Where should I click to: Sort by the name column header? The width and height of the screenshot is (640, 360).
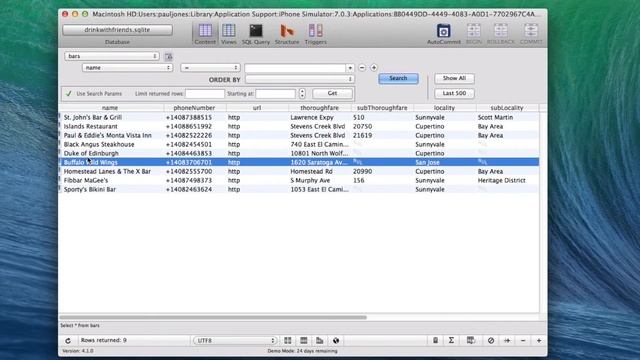[110, 108]
